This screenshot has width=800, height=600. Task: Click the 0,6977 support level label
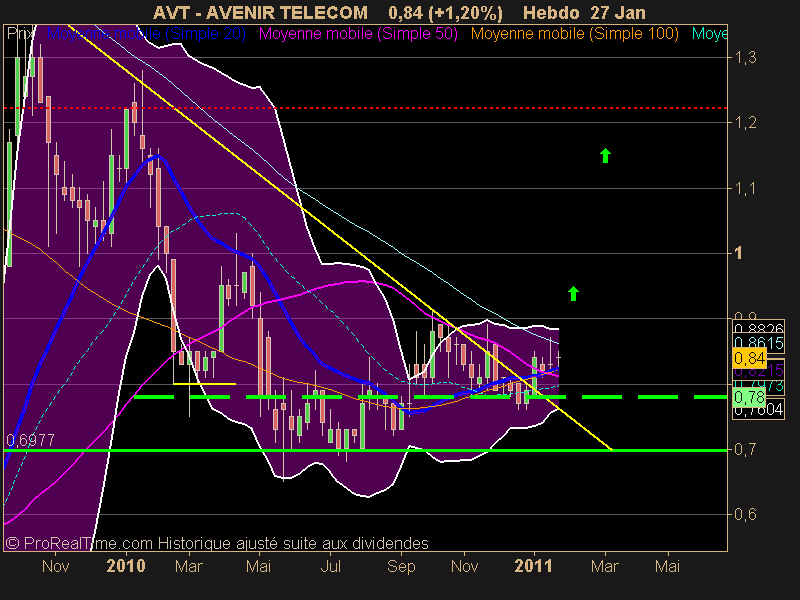click(30, 440)
